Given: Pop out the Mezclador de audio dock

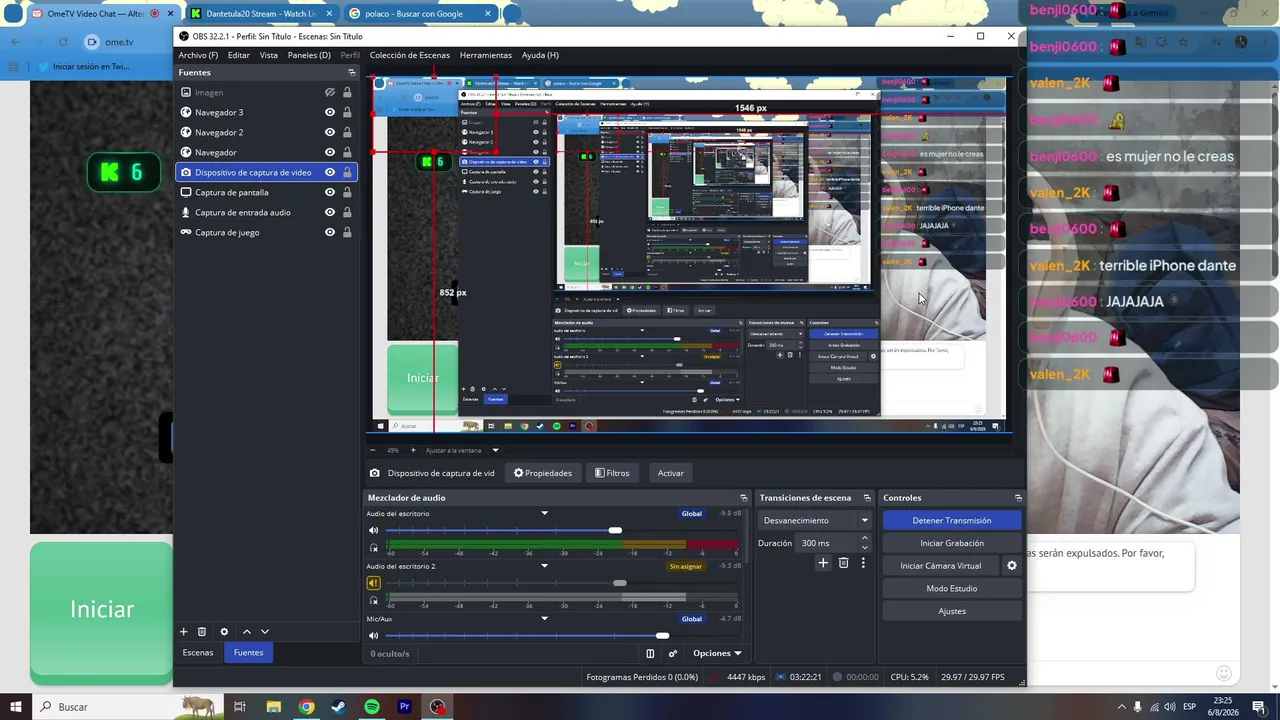Looking at the screenshot, I should pos(743,498).
